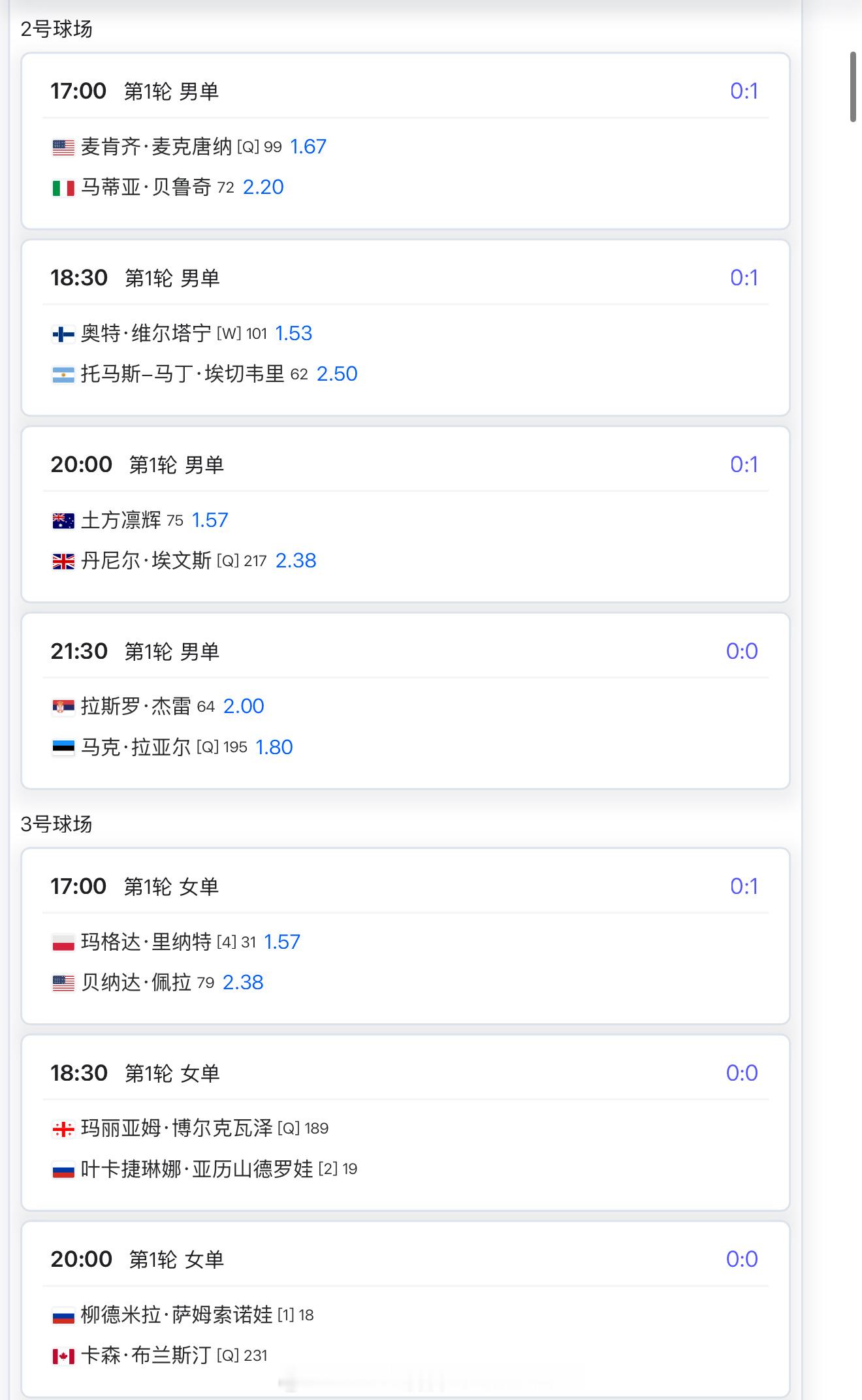Select odds 2.38 for 丹尼尔·埃文斯
Viewport: 862px width, 1400px height.
coord(296,561)
